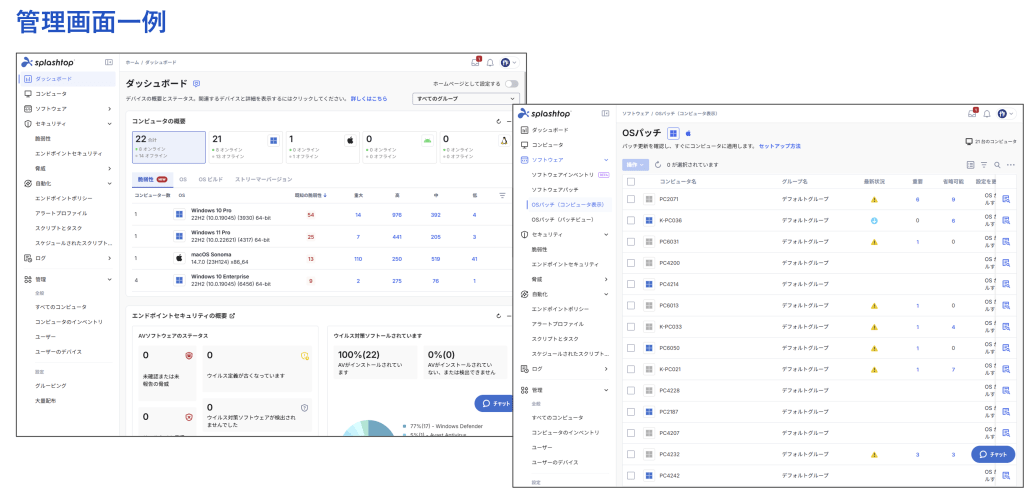
Task: Open the column layout icon in the OS Patch toolbar
Action: click(x=970, y=165)
